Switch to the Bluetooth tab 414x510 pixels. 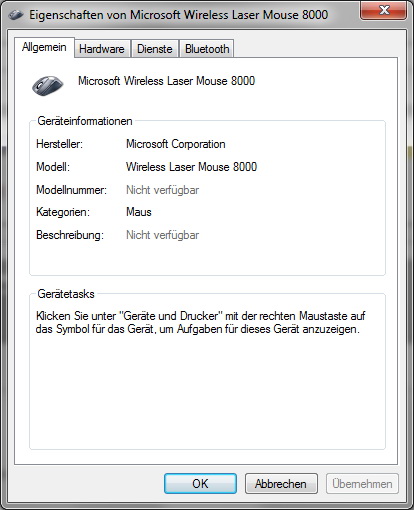tap(207, 49)
